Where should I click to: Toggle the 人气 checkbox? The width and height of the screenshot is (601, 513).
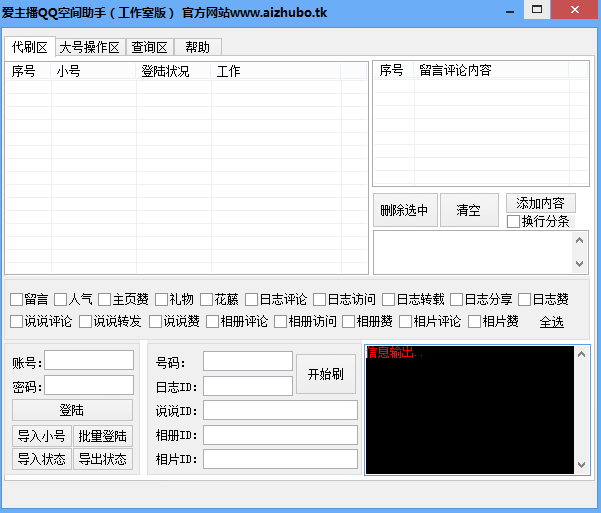61,299
